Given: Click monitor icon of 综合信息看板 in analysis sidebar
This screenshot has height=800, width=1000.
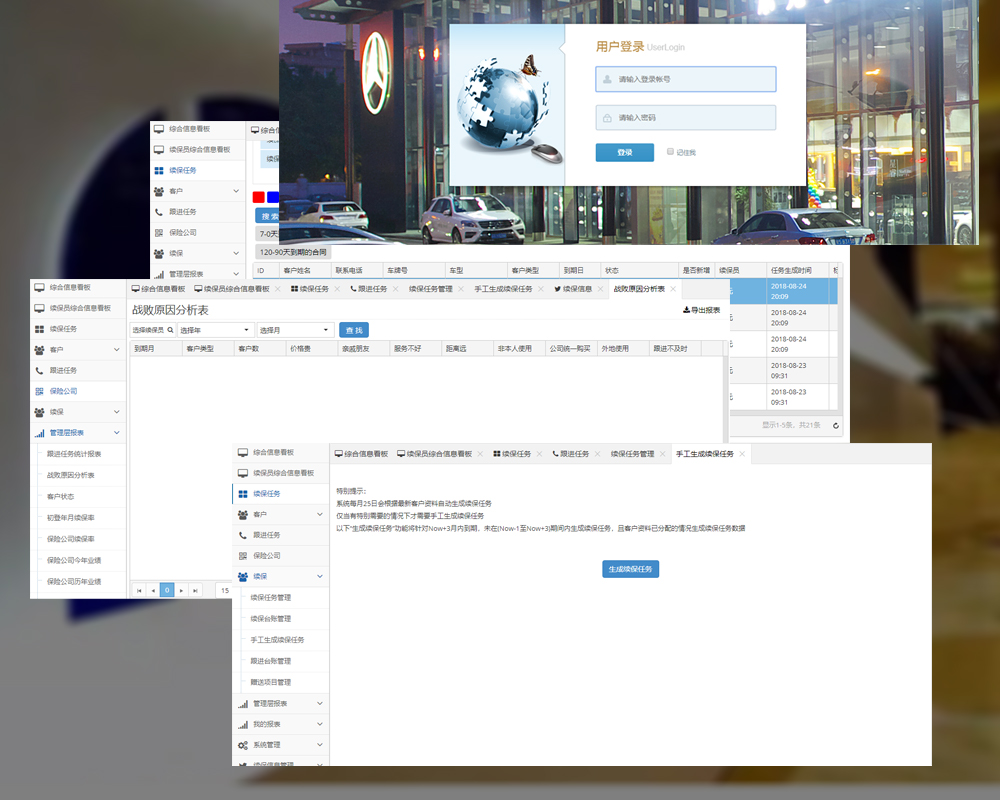Looking at the screenshot, I should [40, 287].
